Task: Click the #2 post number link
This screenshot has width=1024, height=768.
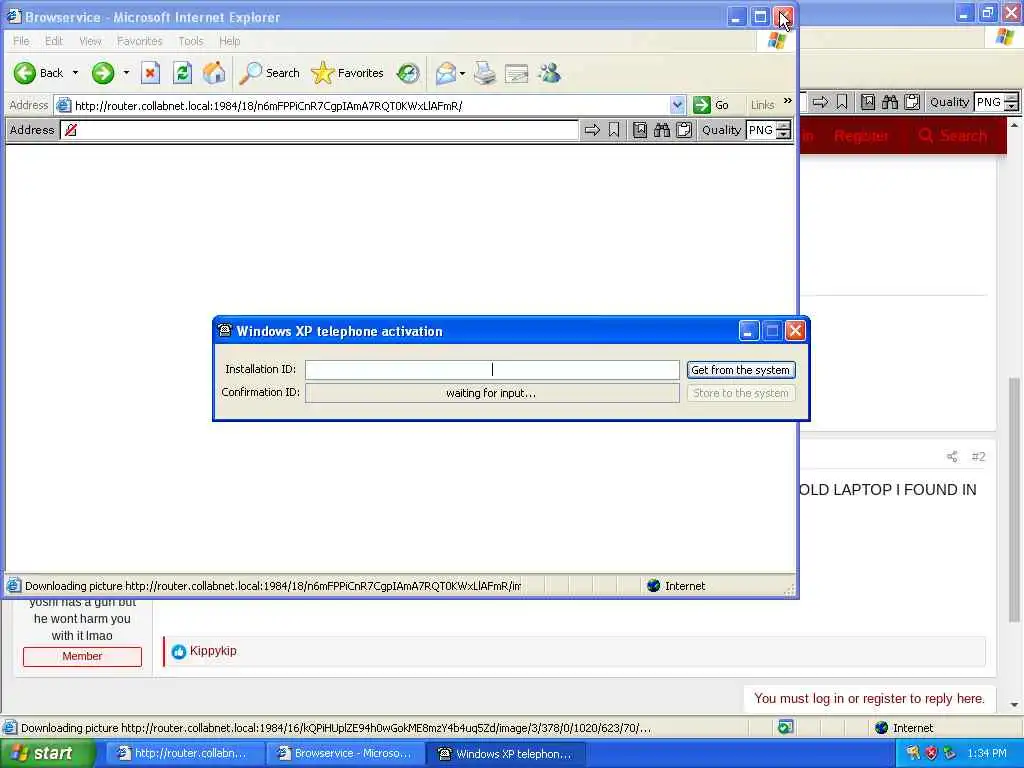Action: point(978,456)
